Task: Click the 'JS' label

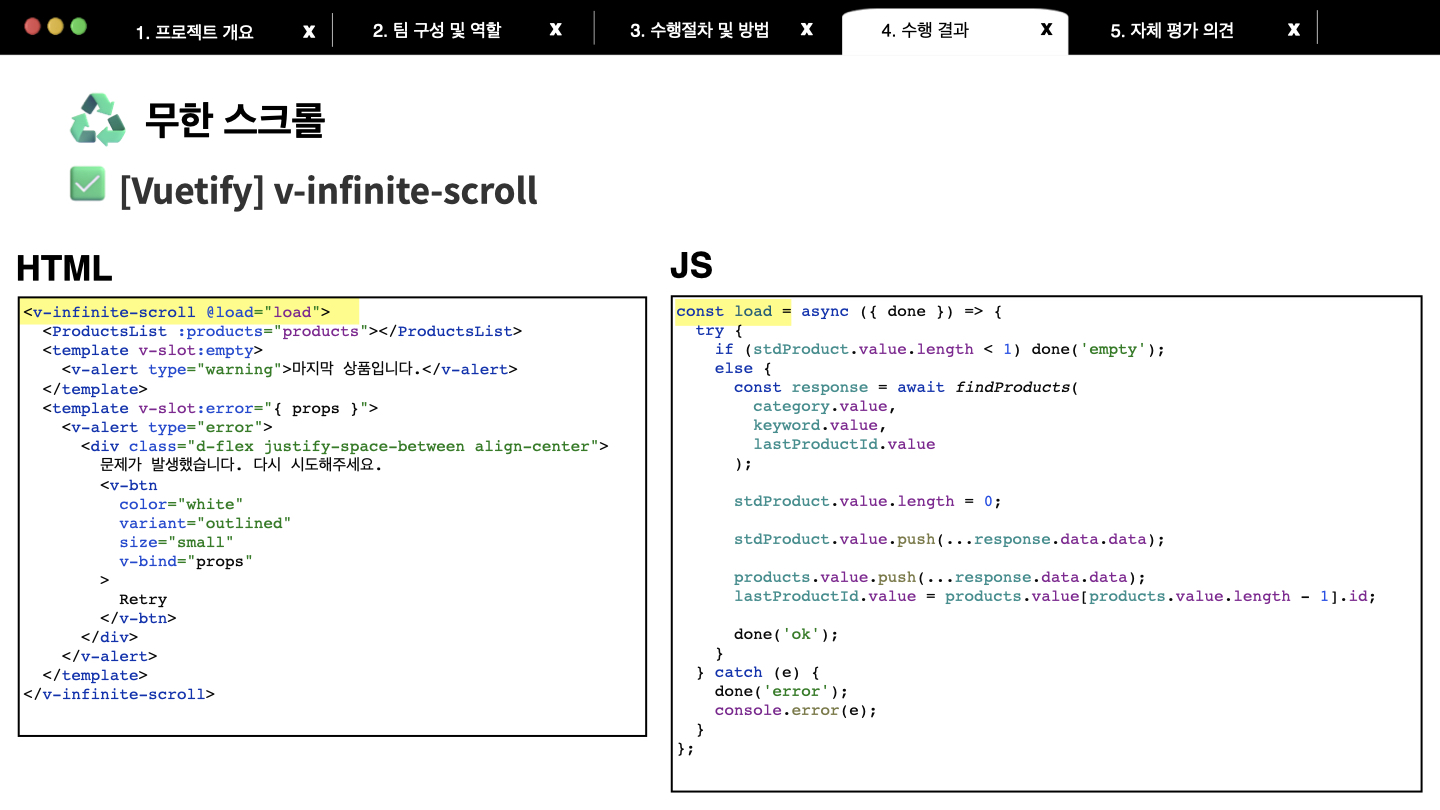Action: [x=691, y=265]
